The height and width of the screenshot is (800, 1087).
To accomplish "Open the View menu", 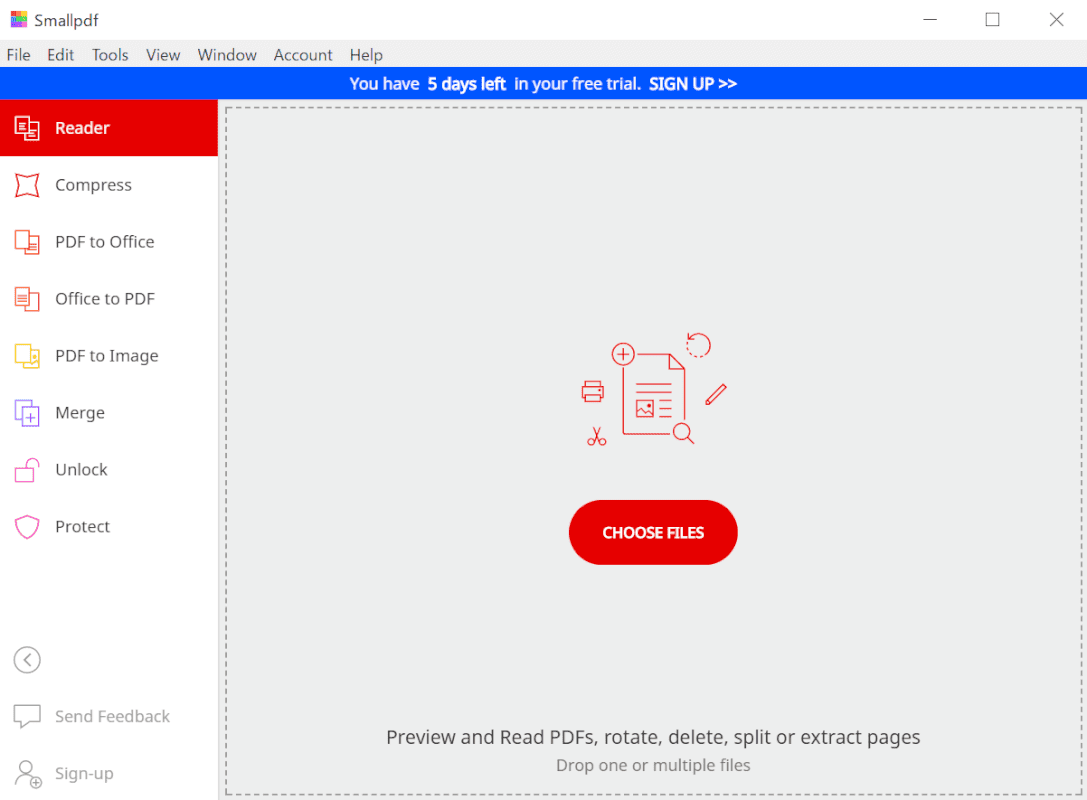I will (x=163, y=55).
